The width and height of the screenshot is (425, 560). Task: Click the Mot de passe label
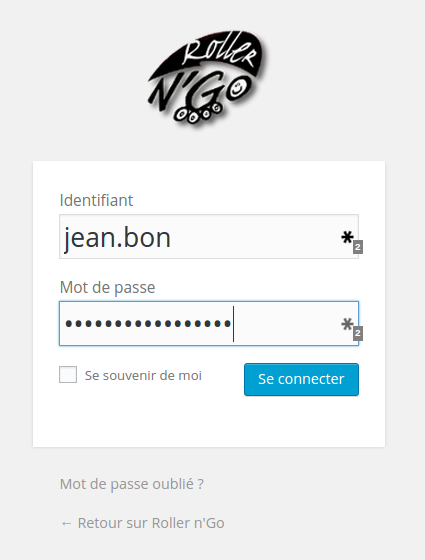108,288
